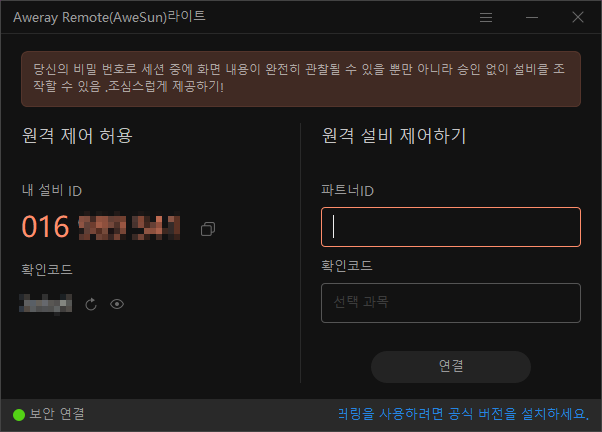Minimize the AweSun window
Image resolution: width=602 pixels, height=432 pixels.
tap(532, 17)
